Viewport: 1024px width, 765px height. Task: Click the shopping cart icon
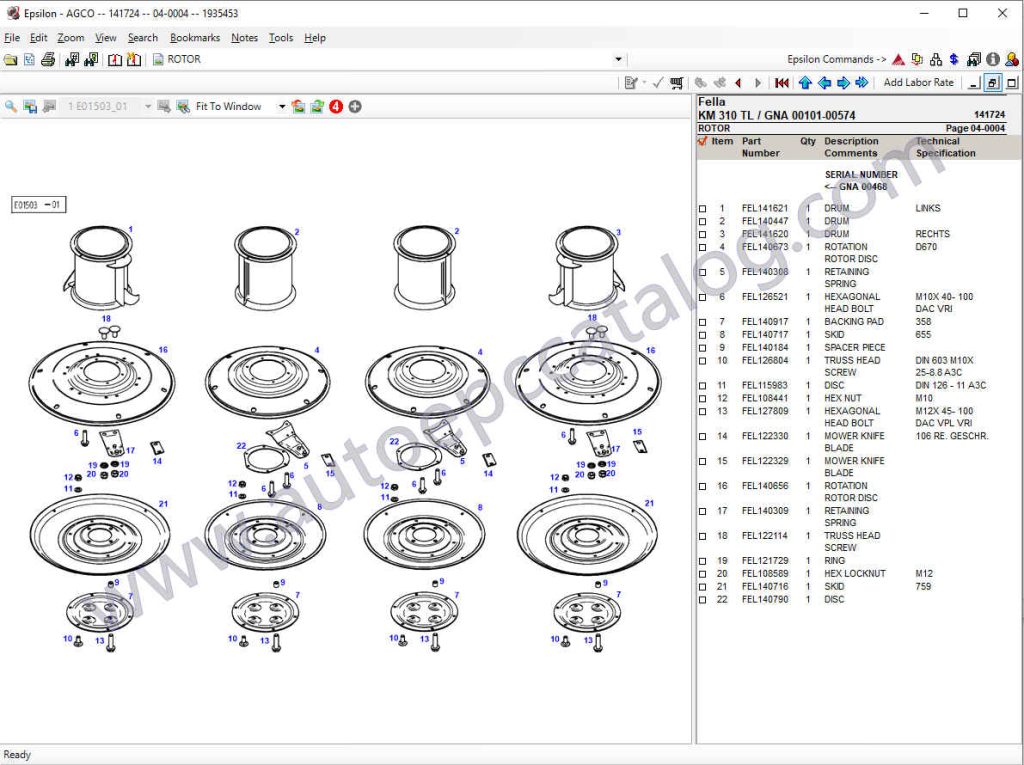coord(677,83)
